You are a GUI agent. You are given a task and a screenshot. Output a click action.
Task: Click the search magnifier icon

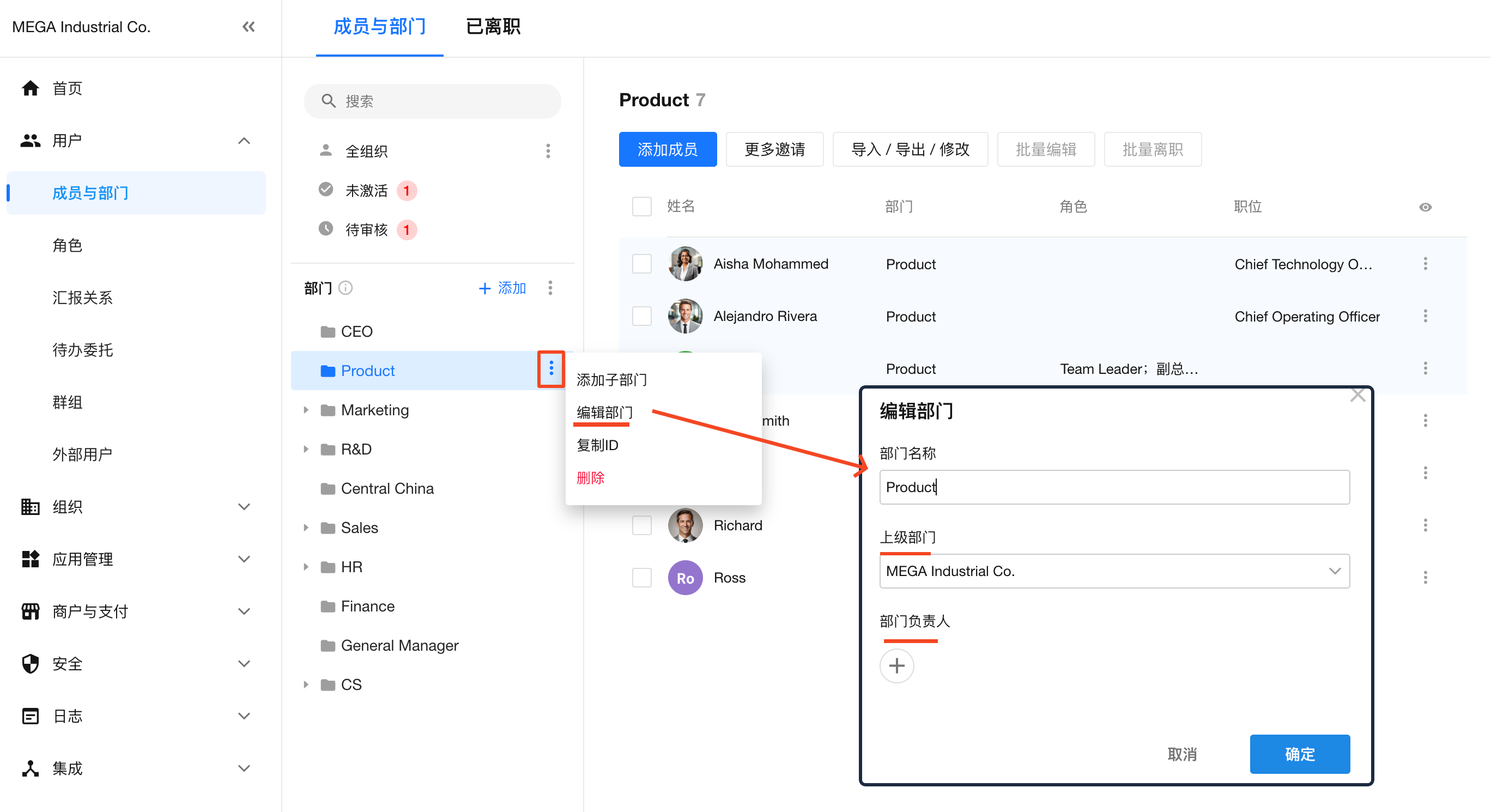328,101
